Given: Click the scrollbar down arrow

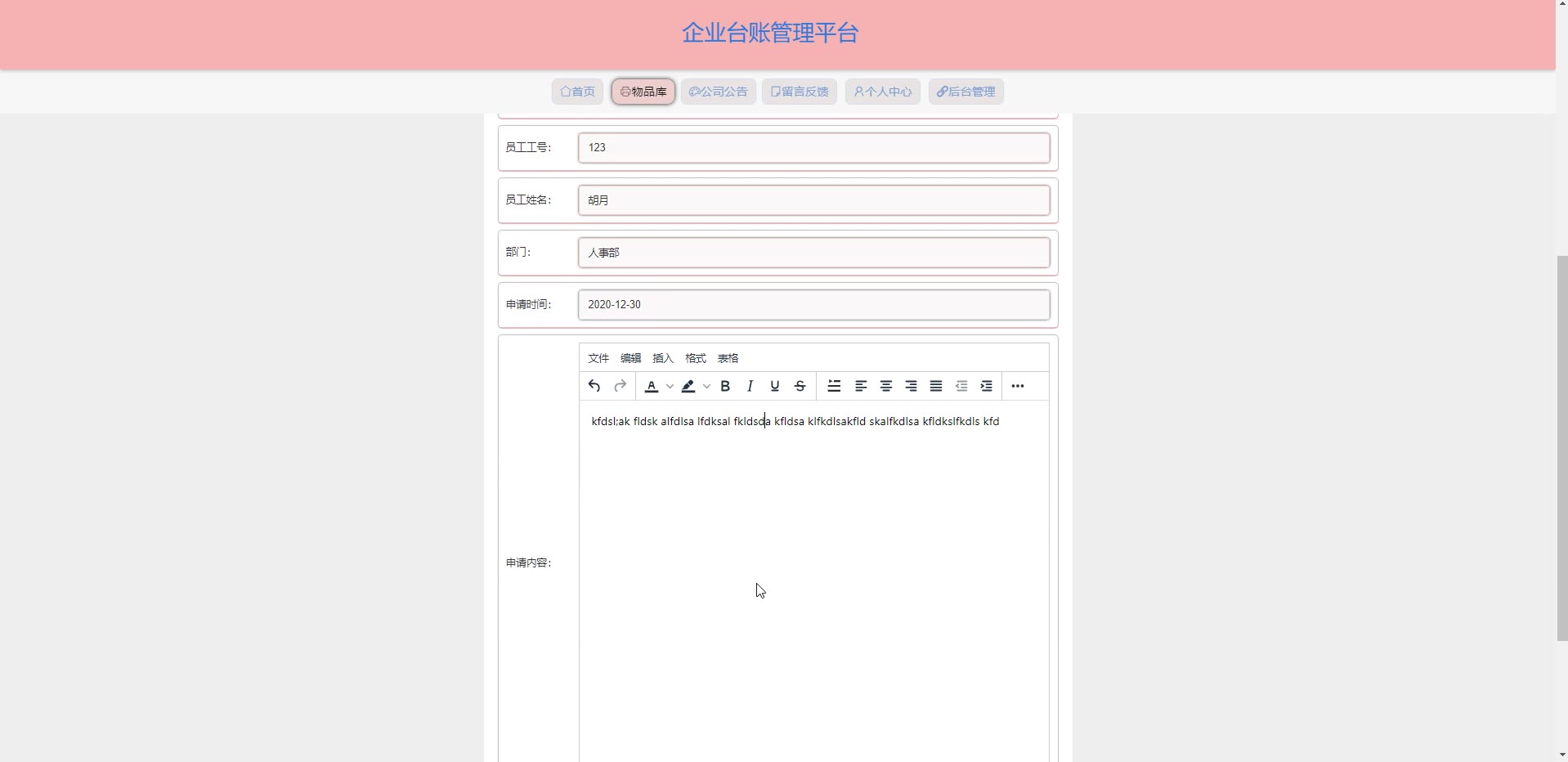Looking at the screenshot, I should 1562,755.
